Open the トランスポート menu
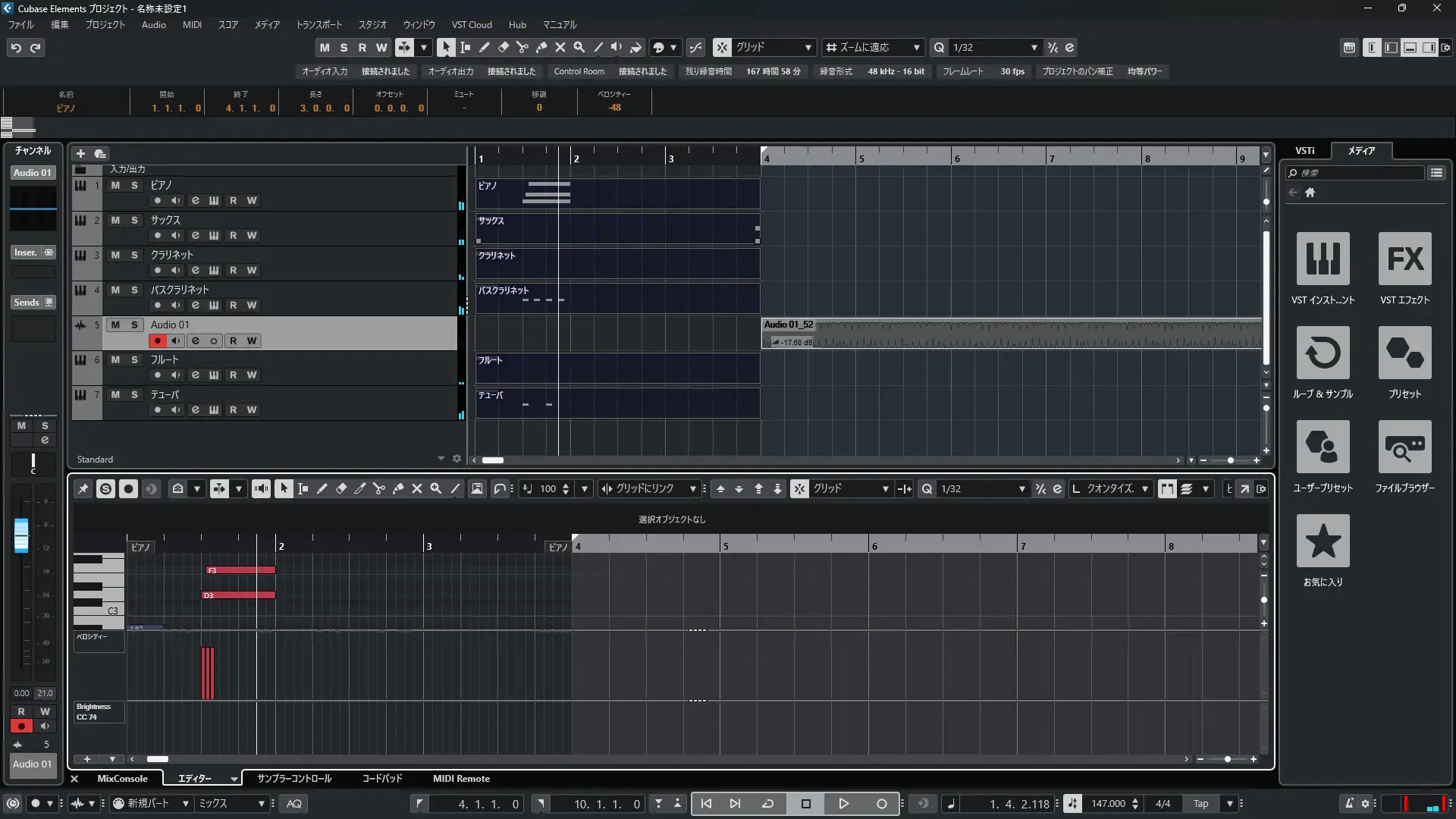The image size is (1456, 819). 318,25
